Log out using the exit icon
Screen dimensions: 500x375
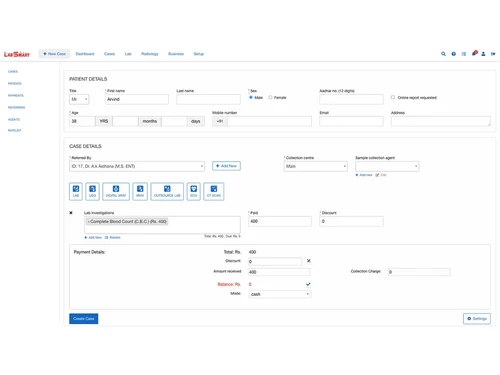pyautogui.click(x=493, y=54)
